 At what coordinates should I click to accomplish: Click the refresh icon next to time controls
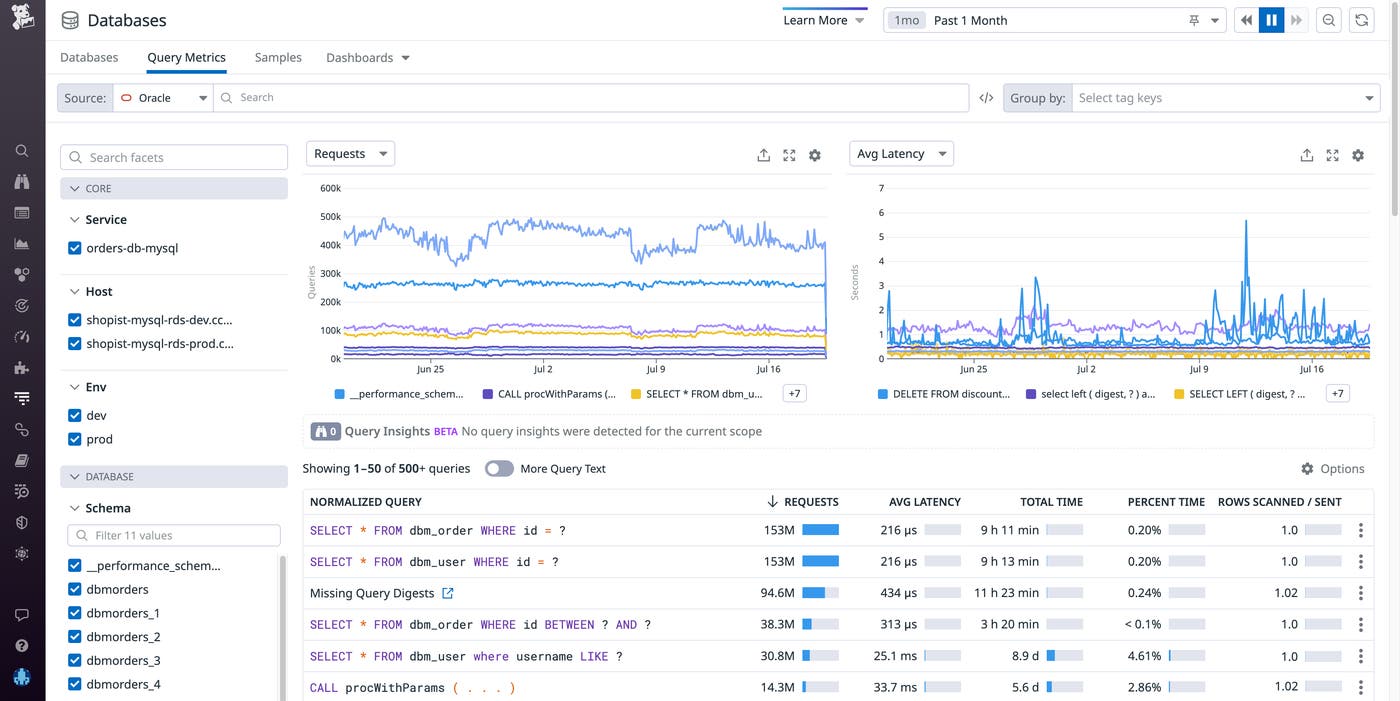pyautogui.click(x=1361, y=19)
